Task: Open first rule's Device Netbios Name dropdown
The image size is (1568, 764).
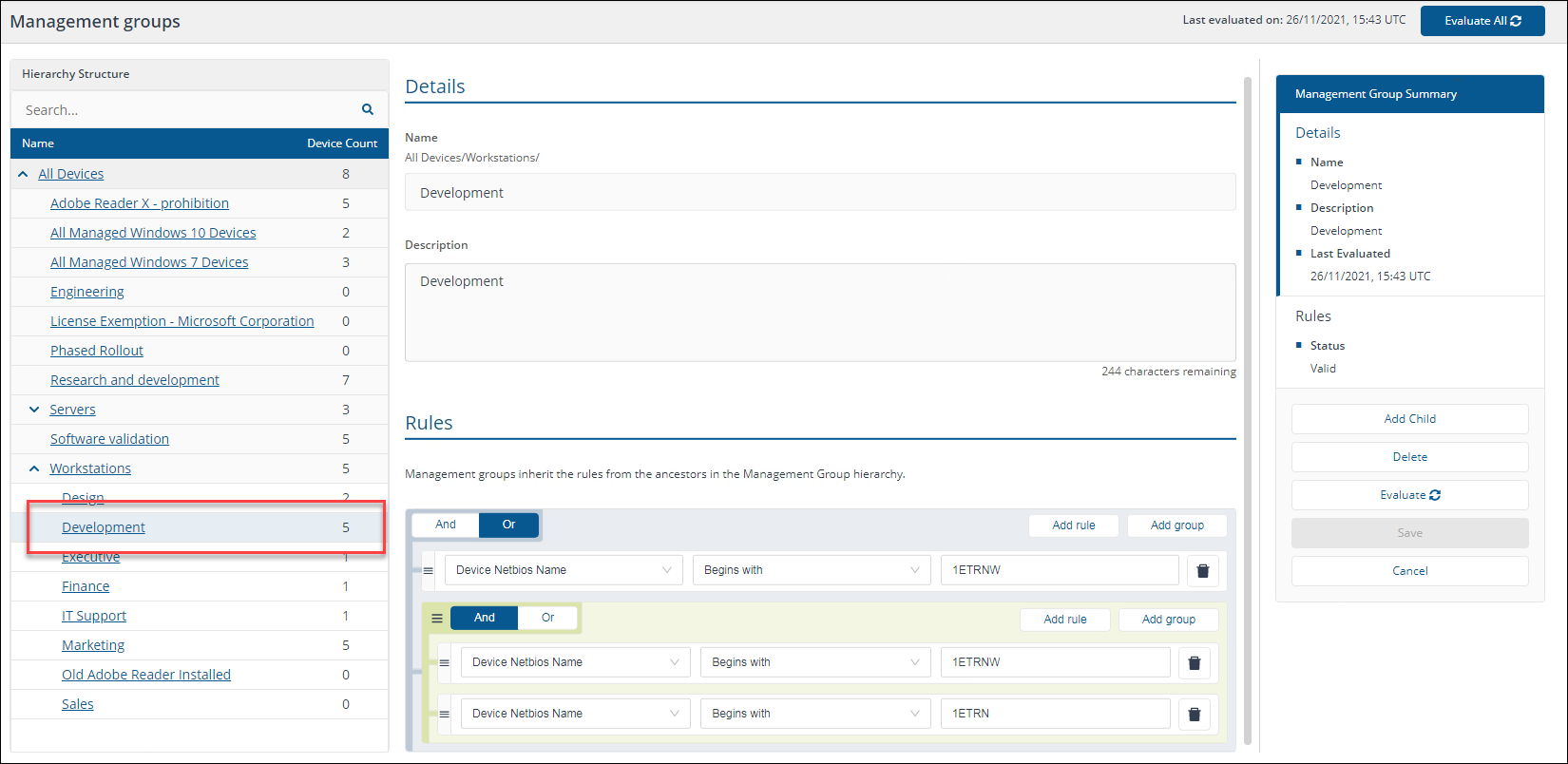Action: 564,570
